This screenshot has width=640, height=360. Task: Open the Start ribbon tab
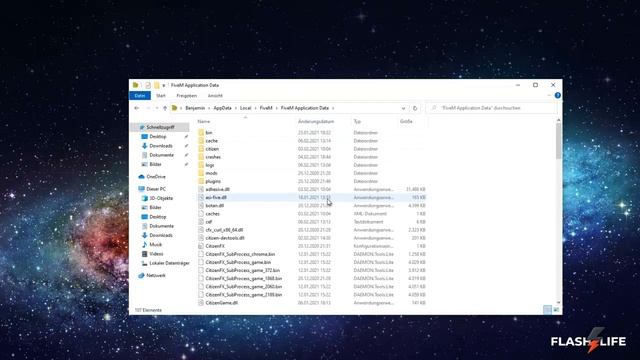(161, 96)
